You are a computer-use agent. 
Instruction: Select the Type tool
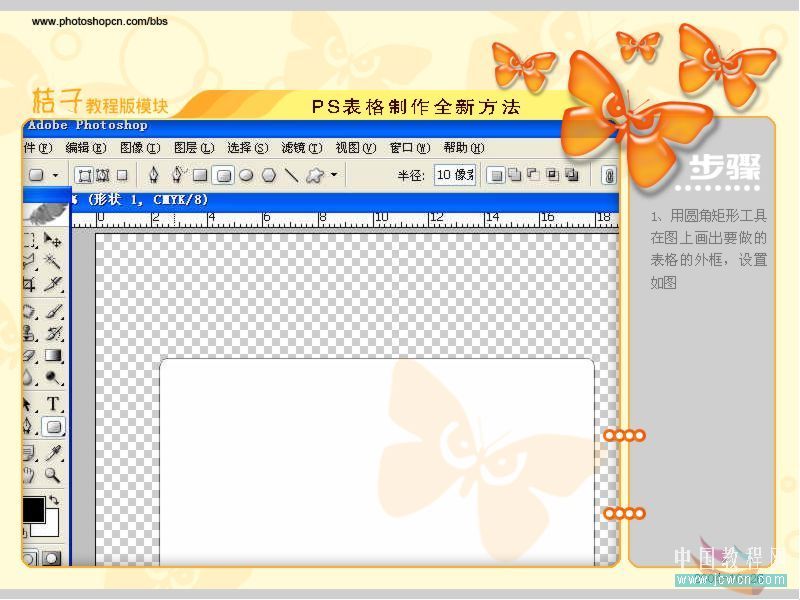click(53, 404)
